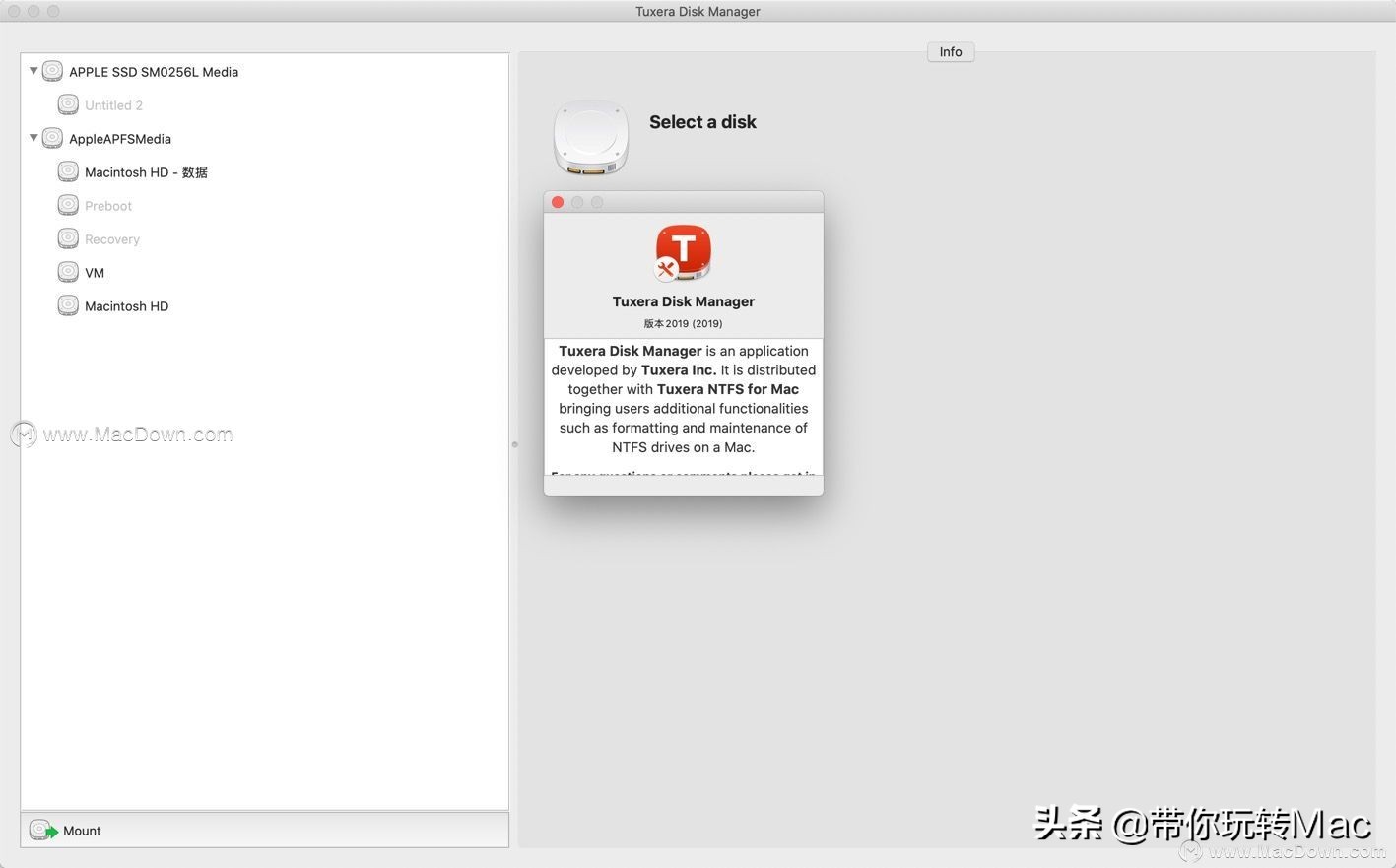Click the AppleAPFSMedia disk icon
Screen dimensions: 1396x868
click(52, 138)
